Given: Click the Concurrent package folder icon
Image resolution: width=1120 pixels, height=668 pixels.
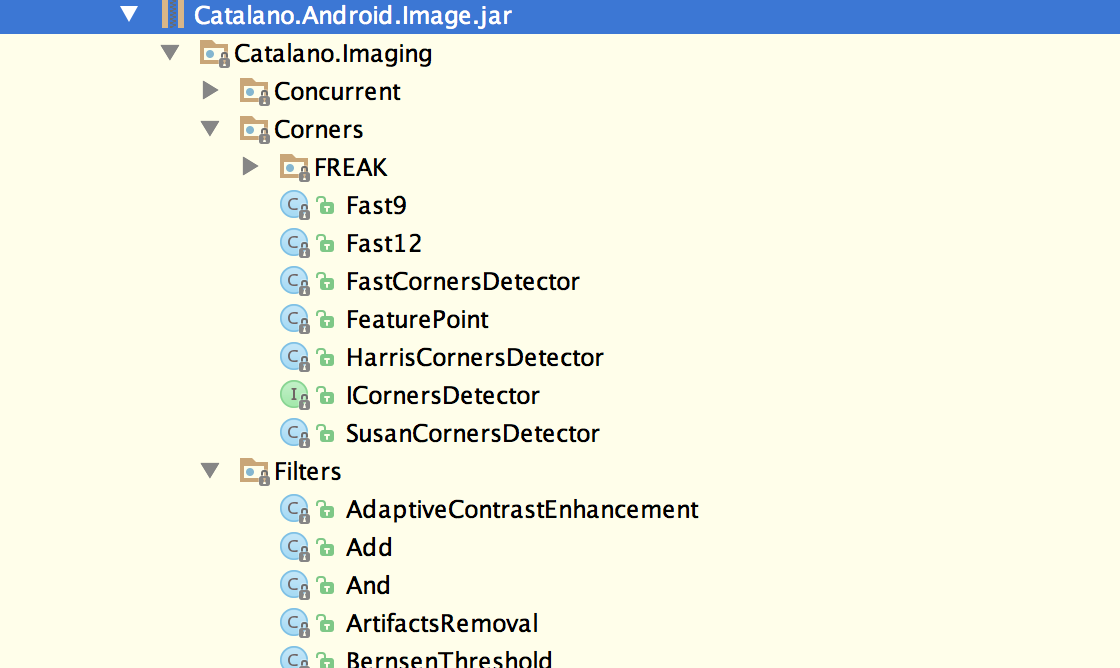Looking at the screenshot, I should tap(254, 92).
